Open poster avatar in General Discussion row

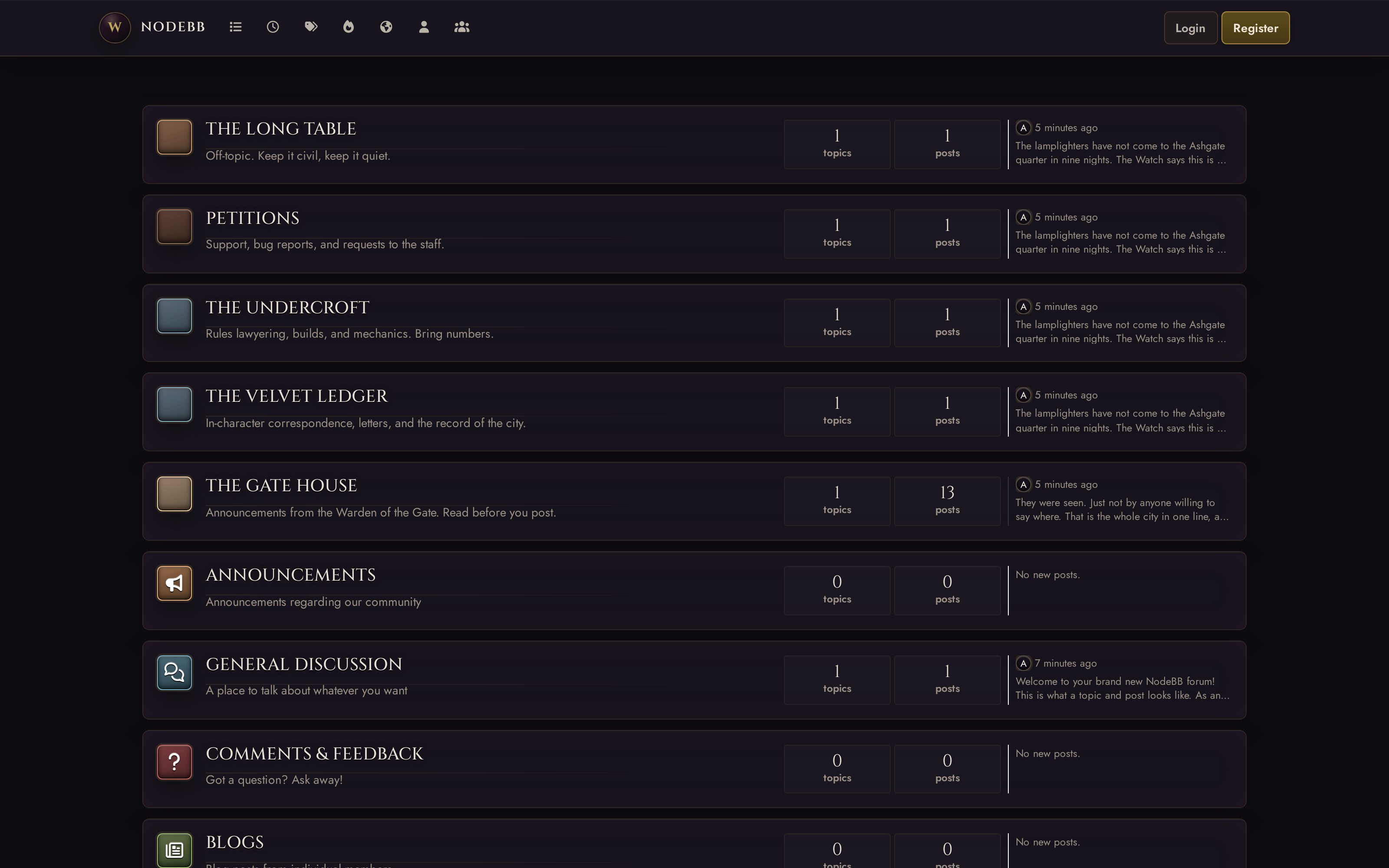pyautogui.click(x=1024, y=664)
